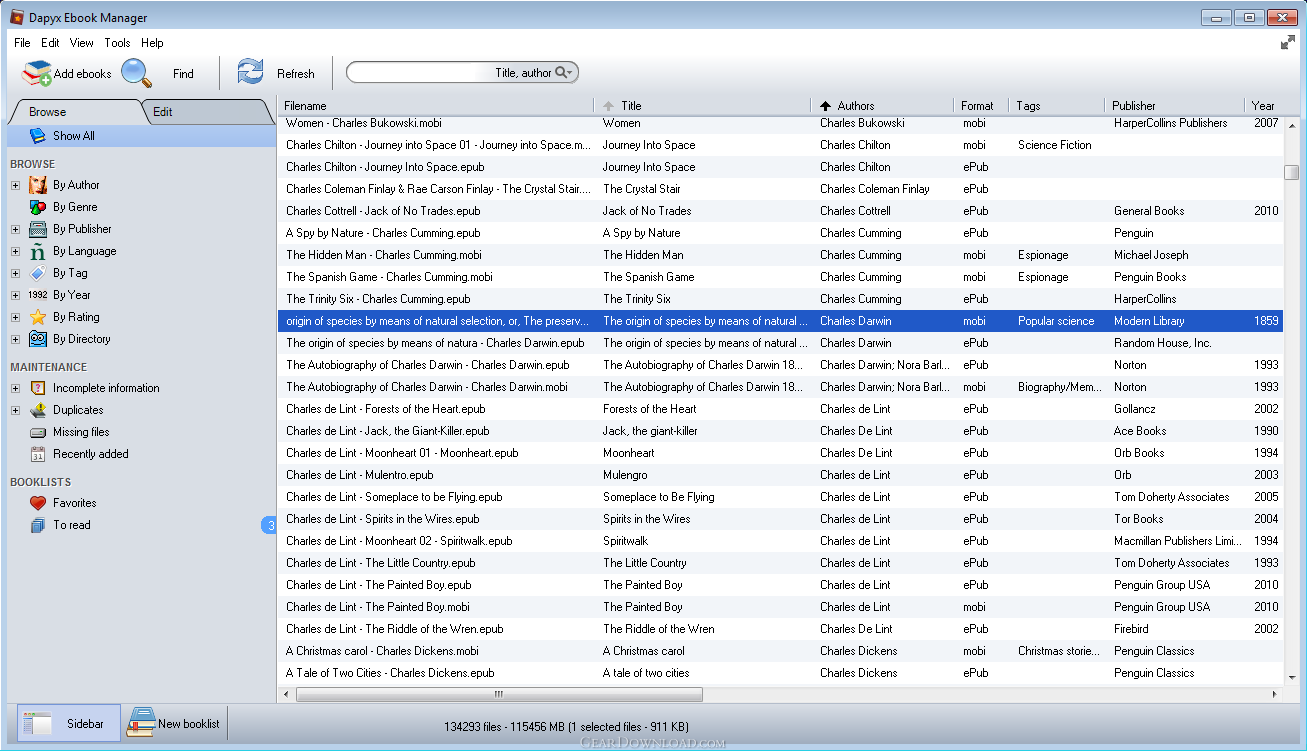Expand the By Publisher tree node

point(15,229)
